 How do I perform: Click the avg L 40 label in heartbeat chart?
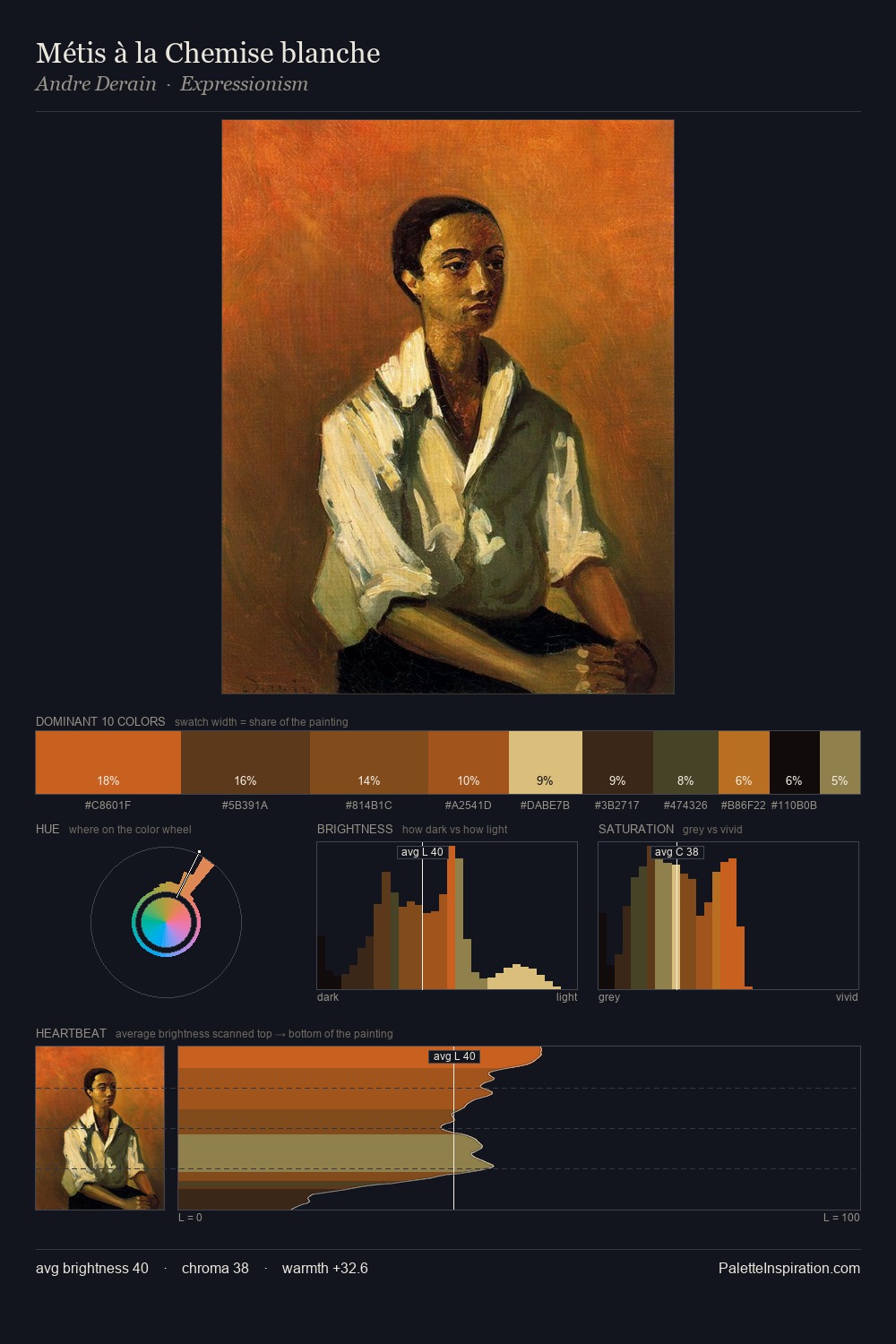pos(454,1056)
